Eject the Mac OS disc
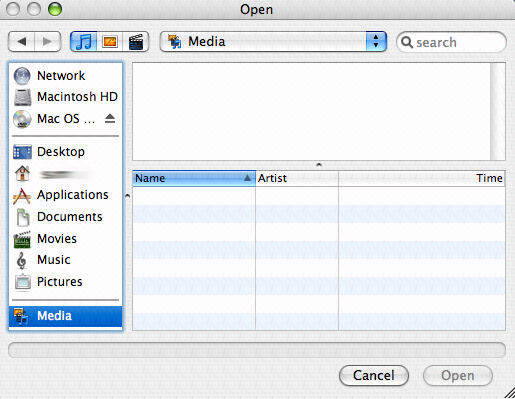This screenshot has height=399, width=515. coord(110,119)
